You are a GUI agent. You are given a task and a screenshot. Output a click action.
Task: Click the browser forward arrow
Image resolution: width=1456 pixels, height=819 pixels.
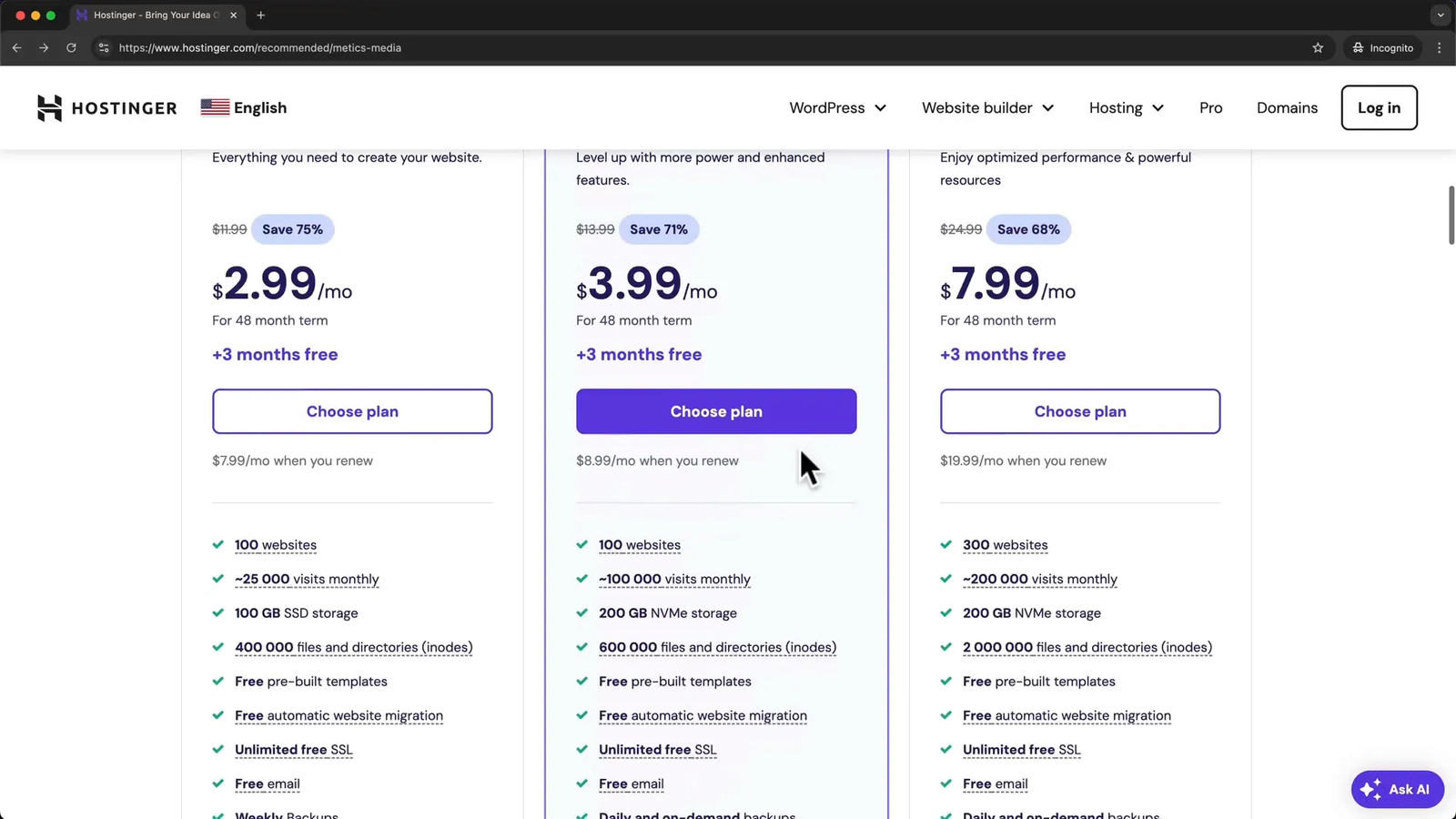tap(44, 47)
